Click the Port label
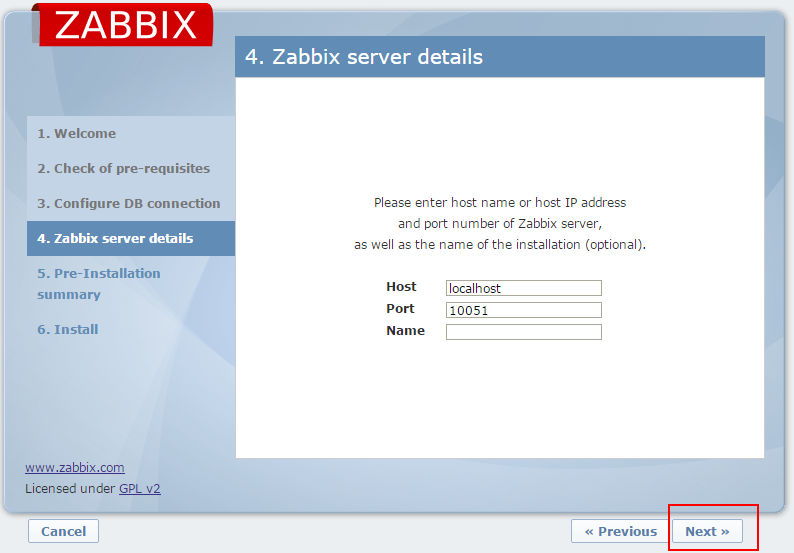The image size is (794, 553). (400, 308)
